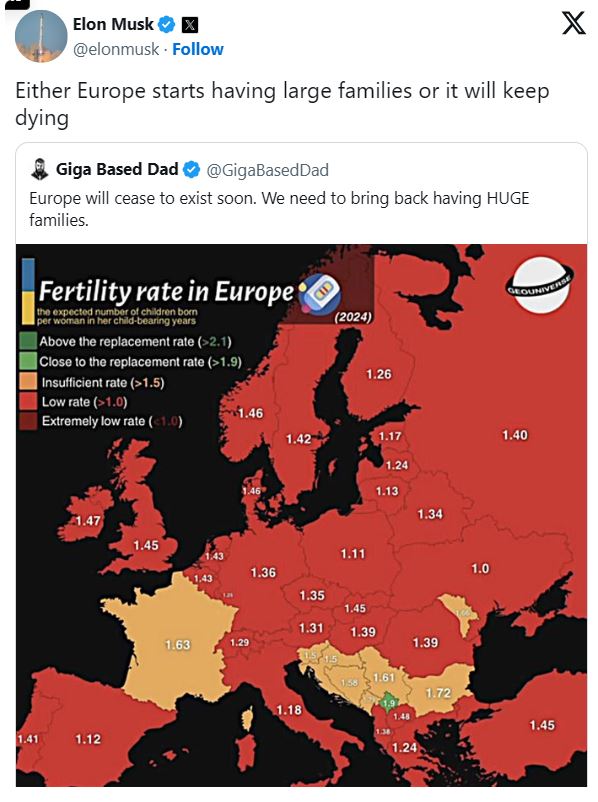Click the blue verified badge beside Elon Musk
This screenshot has height=802, width=598.
166,24
